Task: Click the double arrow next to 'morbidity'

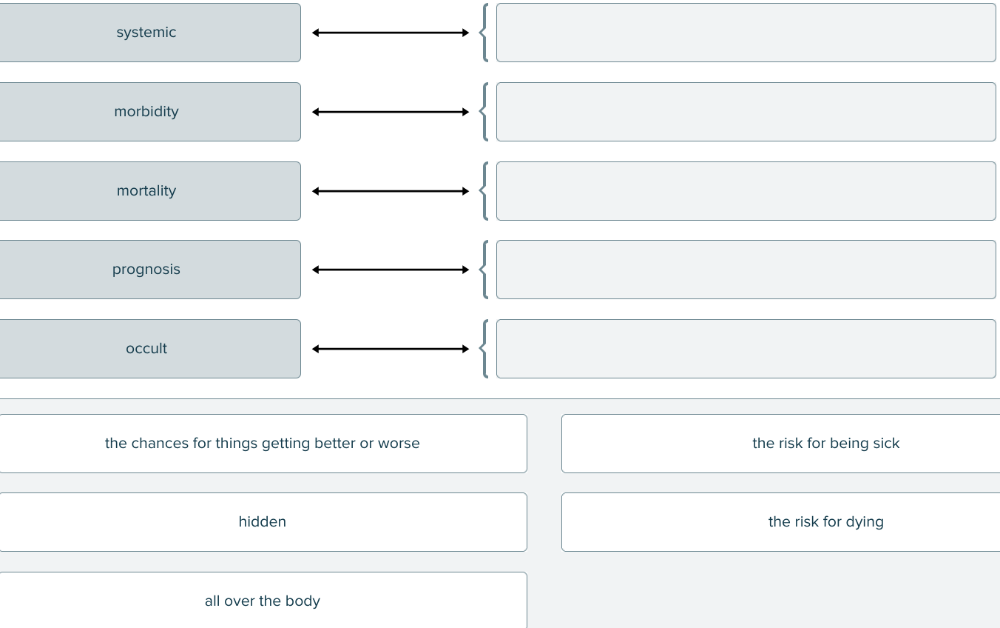Action: tap(390, 112)
